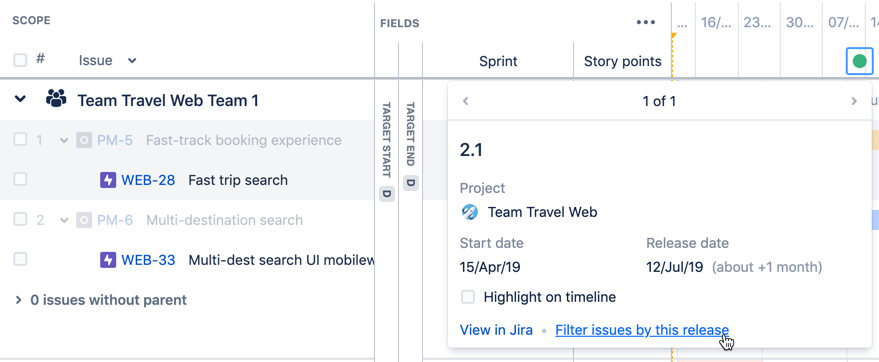
Task: Click the PM-5 issue type icon
Action: coord(84,140)
